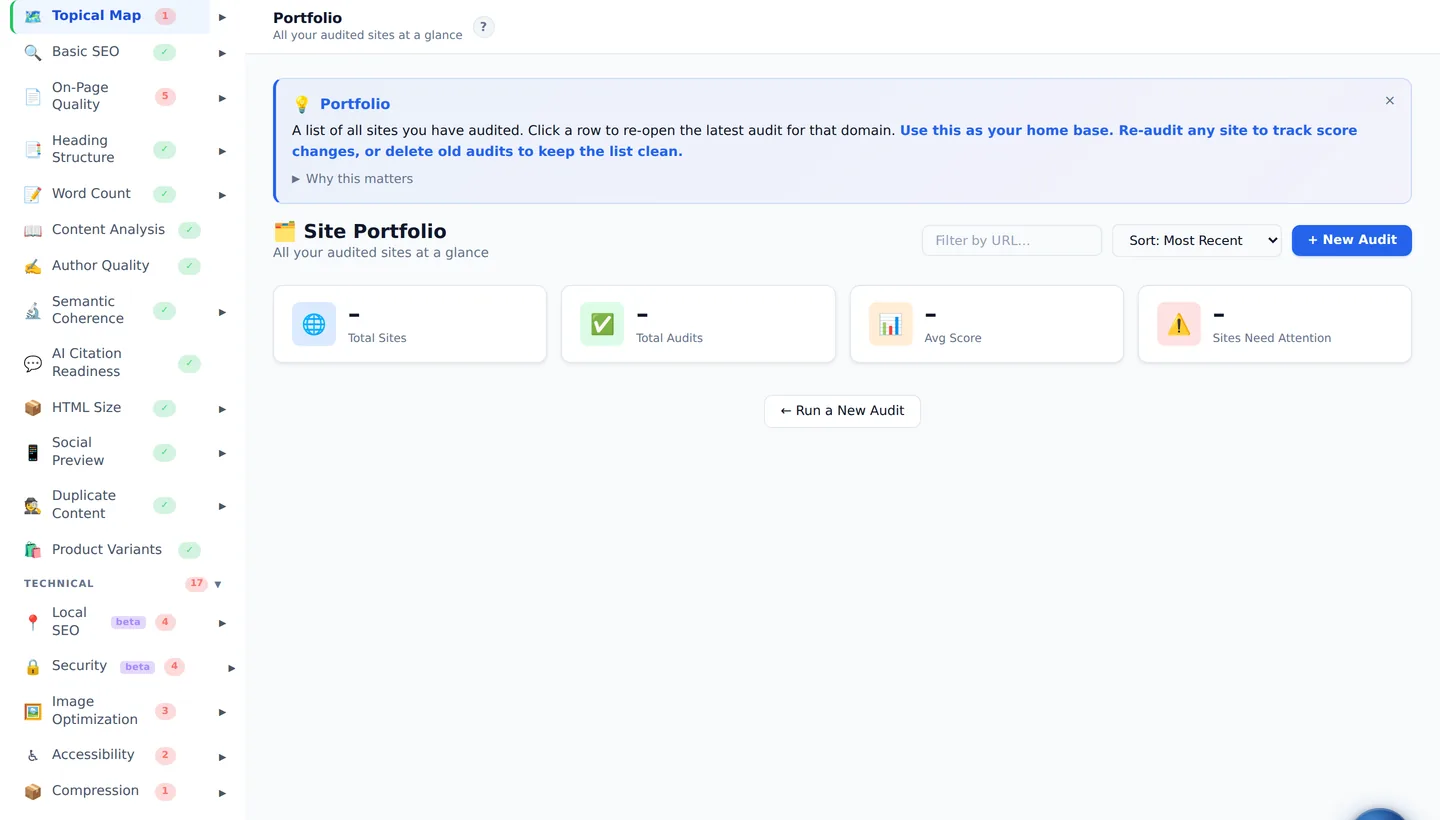Click the Duplicate Content detective icon
The width and height of the screenshot is (1440, 820).
(x=33, y=505)
